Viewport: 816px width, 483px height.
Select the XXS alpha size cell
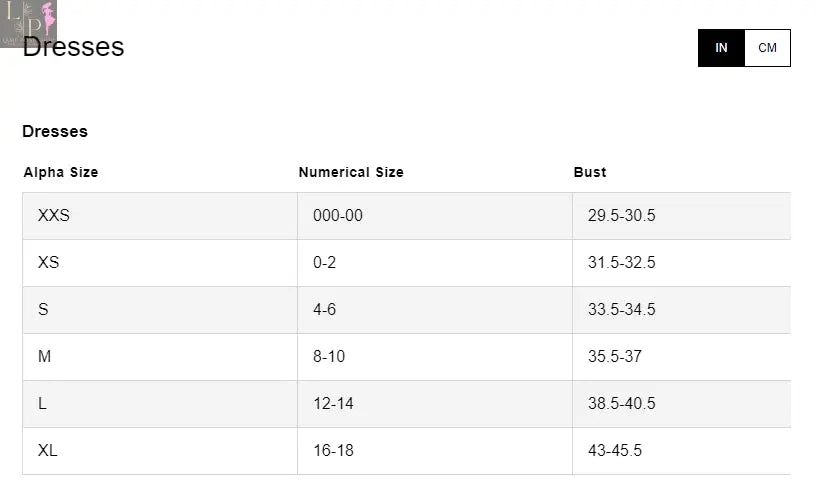[54, 216]
